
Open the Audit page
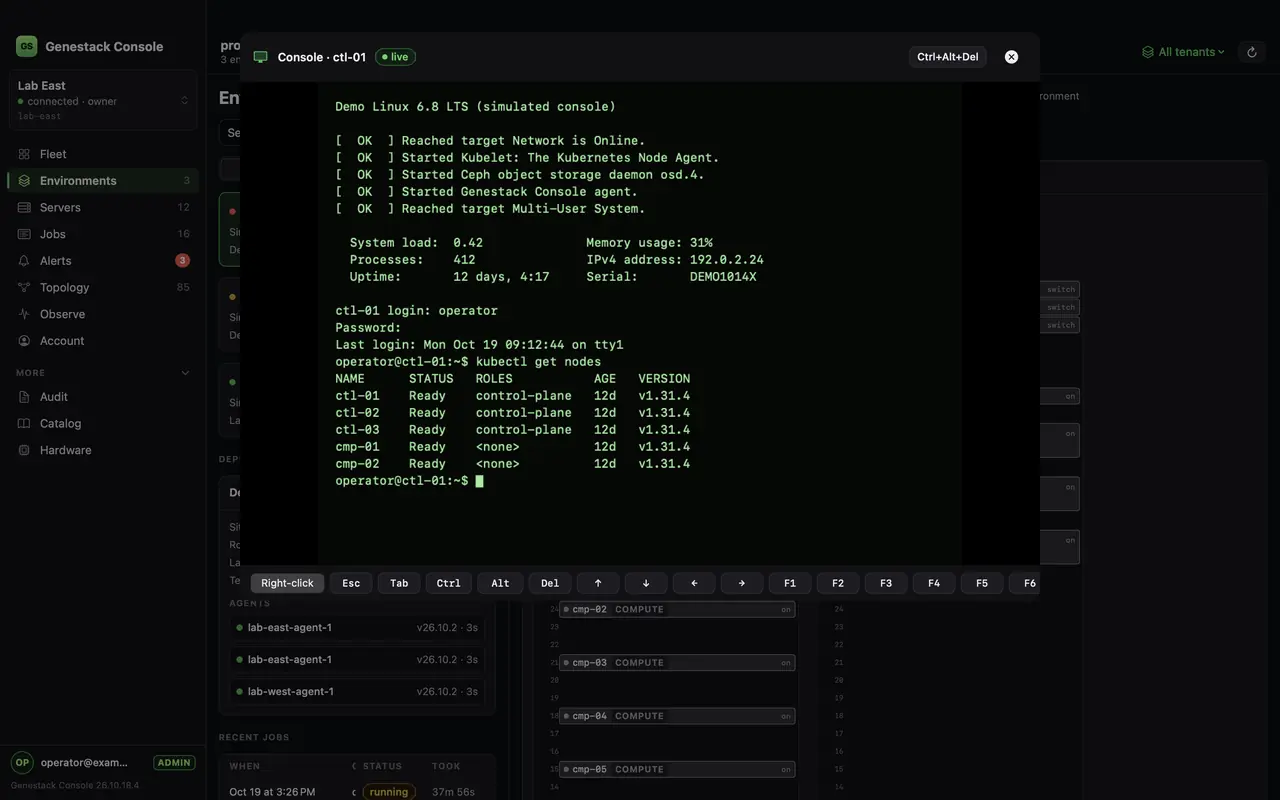click(103, 397)
